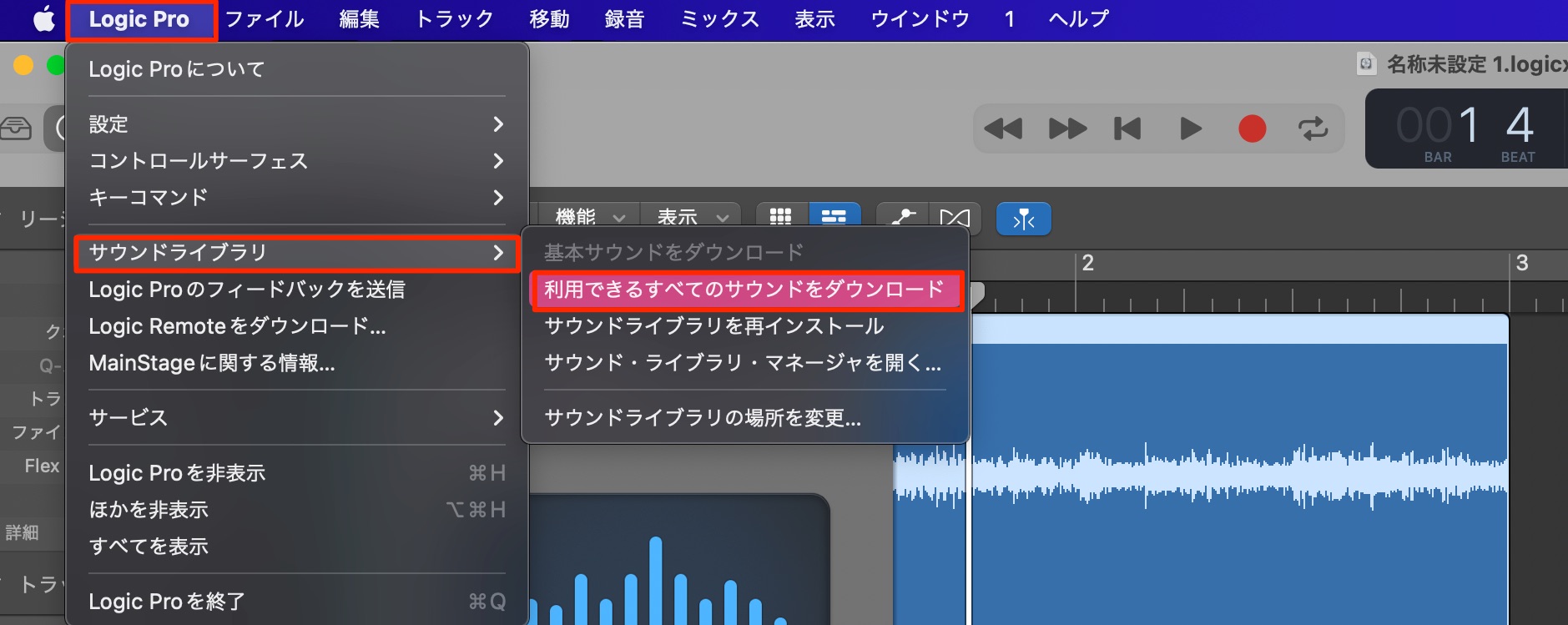Click the red record button
Screen dimensions: 1568x625
[x=1252, y=129]
